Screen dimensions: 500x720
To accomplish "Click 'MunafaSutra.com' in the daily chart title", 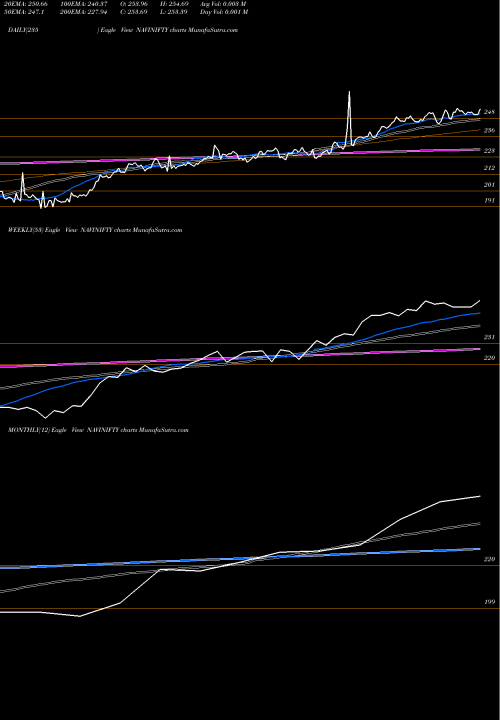I will (x=213, y=30).
